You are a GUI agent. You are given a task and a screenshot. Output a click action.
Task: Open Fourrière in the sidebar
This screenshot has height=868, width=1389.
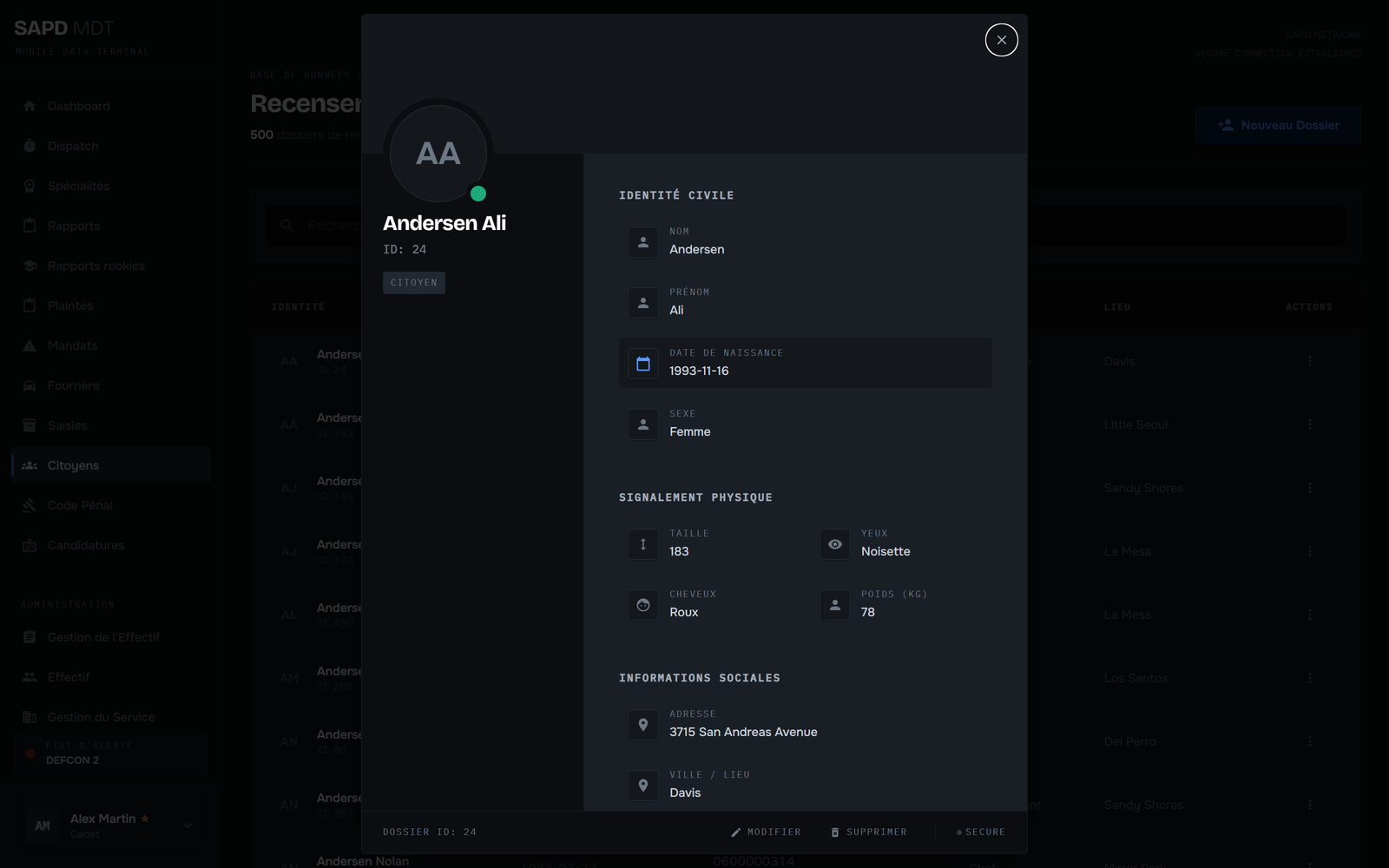point(111,385)
